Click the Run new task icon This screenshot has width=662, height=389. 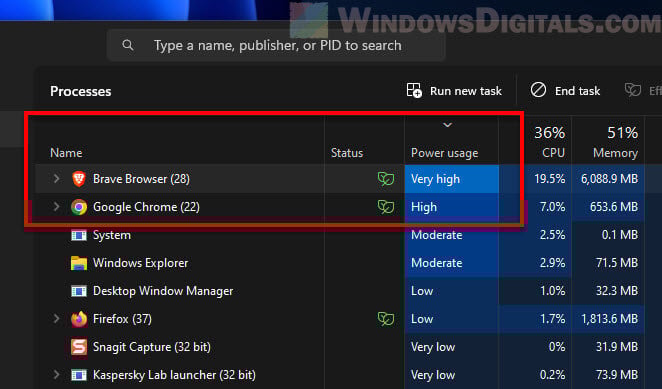414,90
